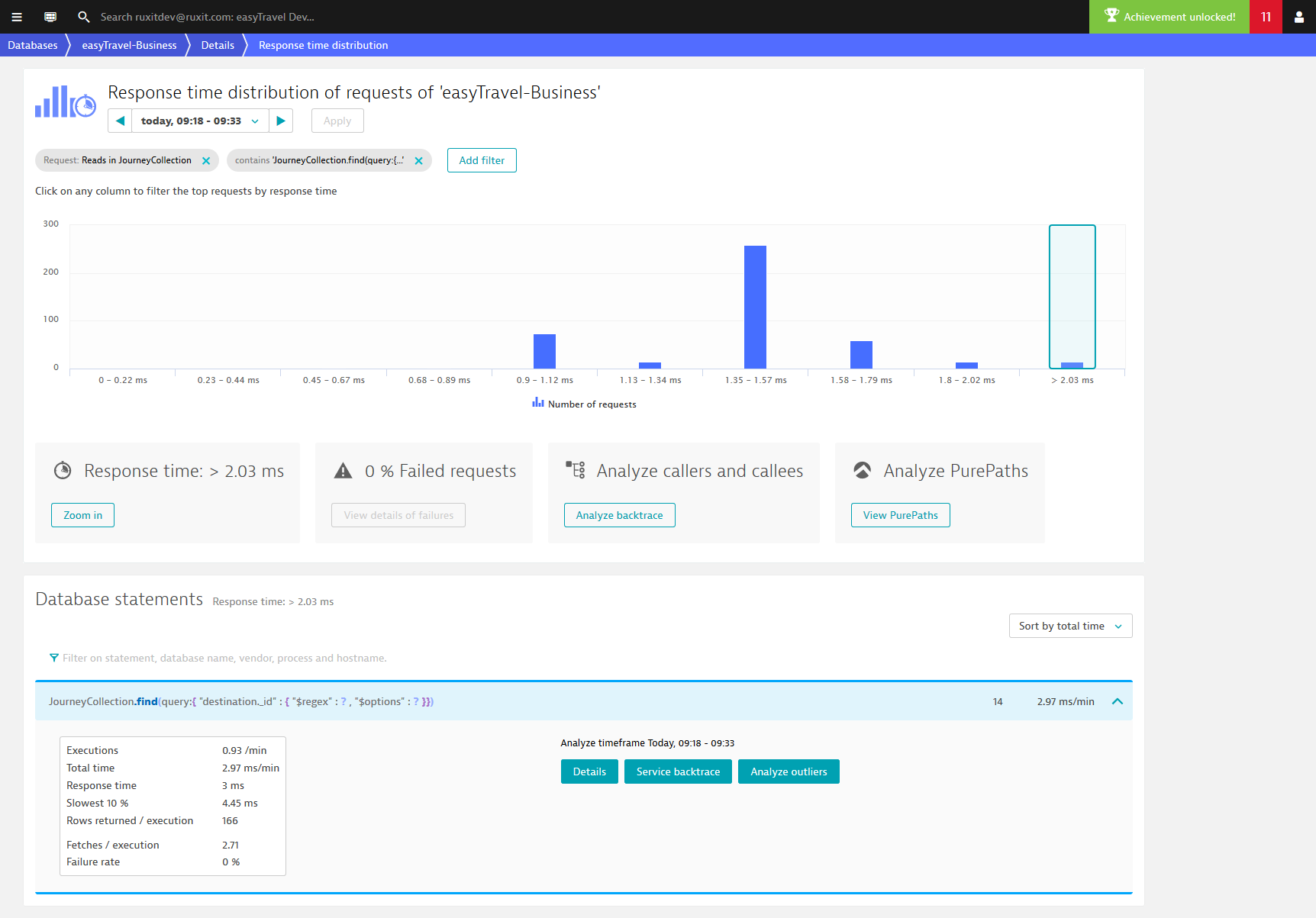
Task: Click the Executions 0.93 /min value
Action: point(244,750)
